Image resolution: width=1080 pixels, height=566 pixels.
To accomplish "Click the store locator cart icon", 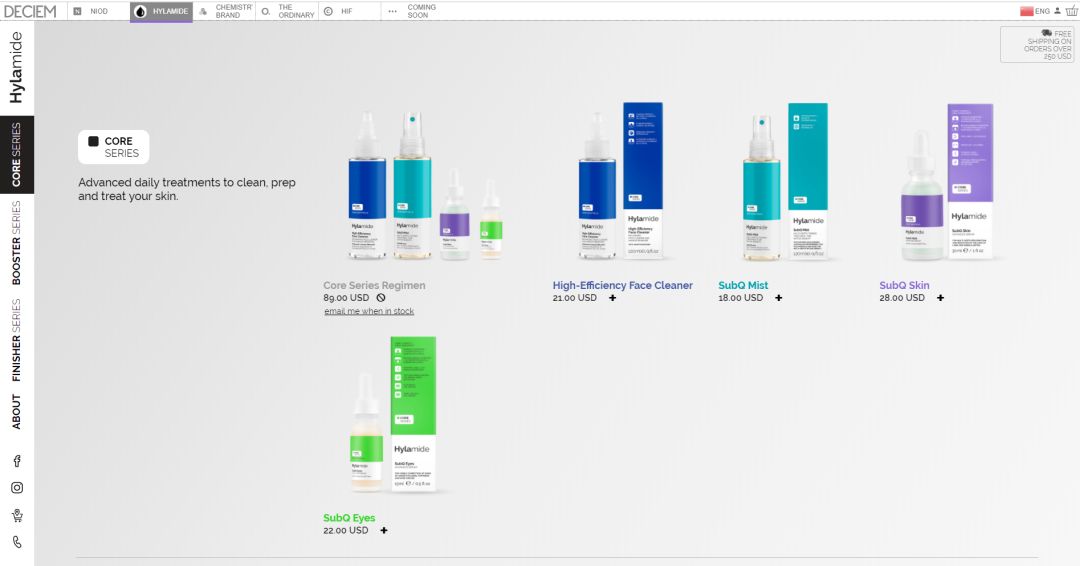I will (16, 516).
